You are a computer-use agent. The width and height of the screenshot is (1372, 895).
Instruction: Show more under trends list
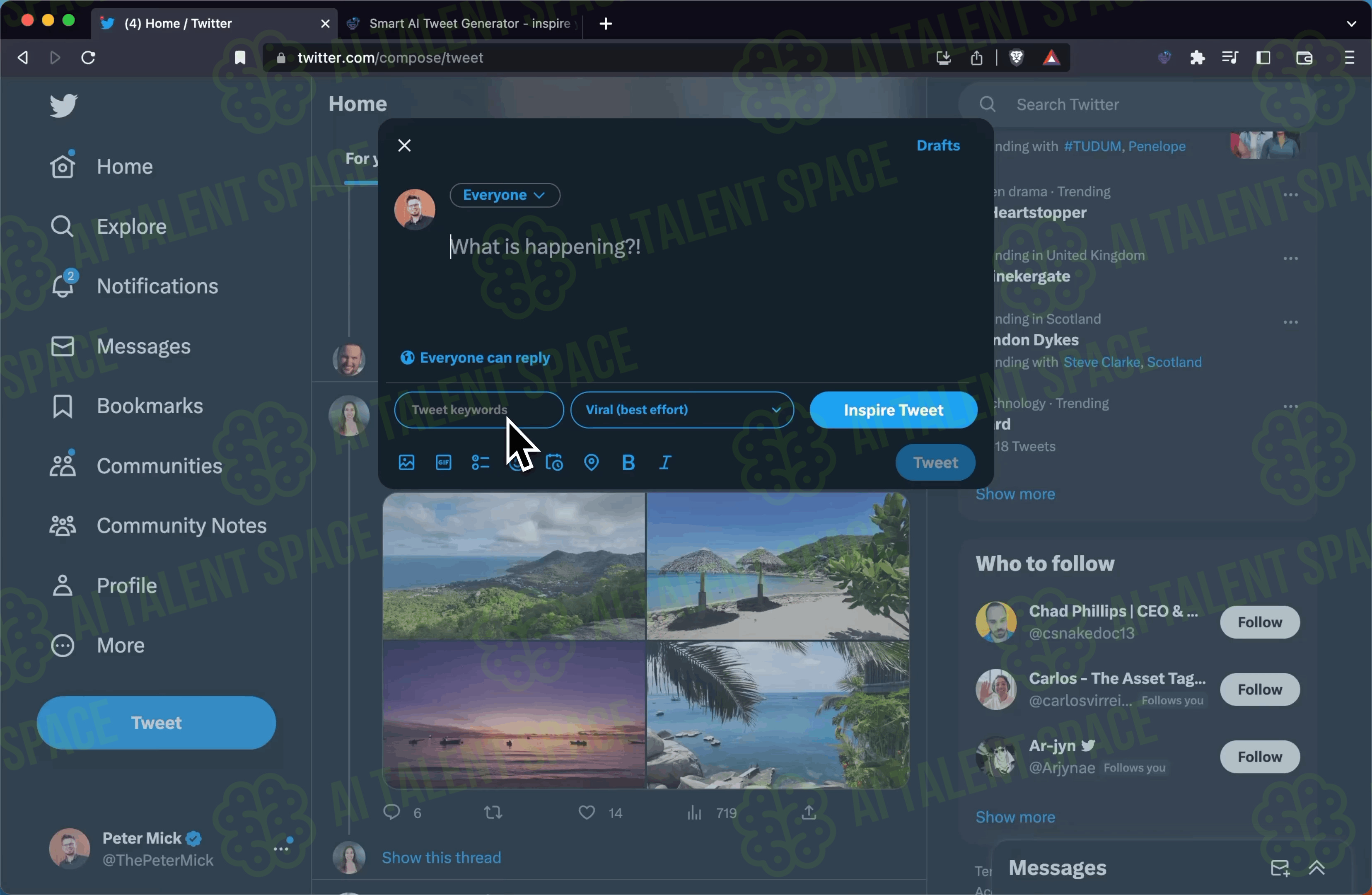[x=1015, y=494]
